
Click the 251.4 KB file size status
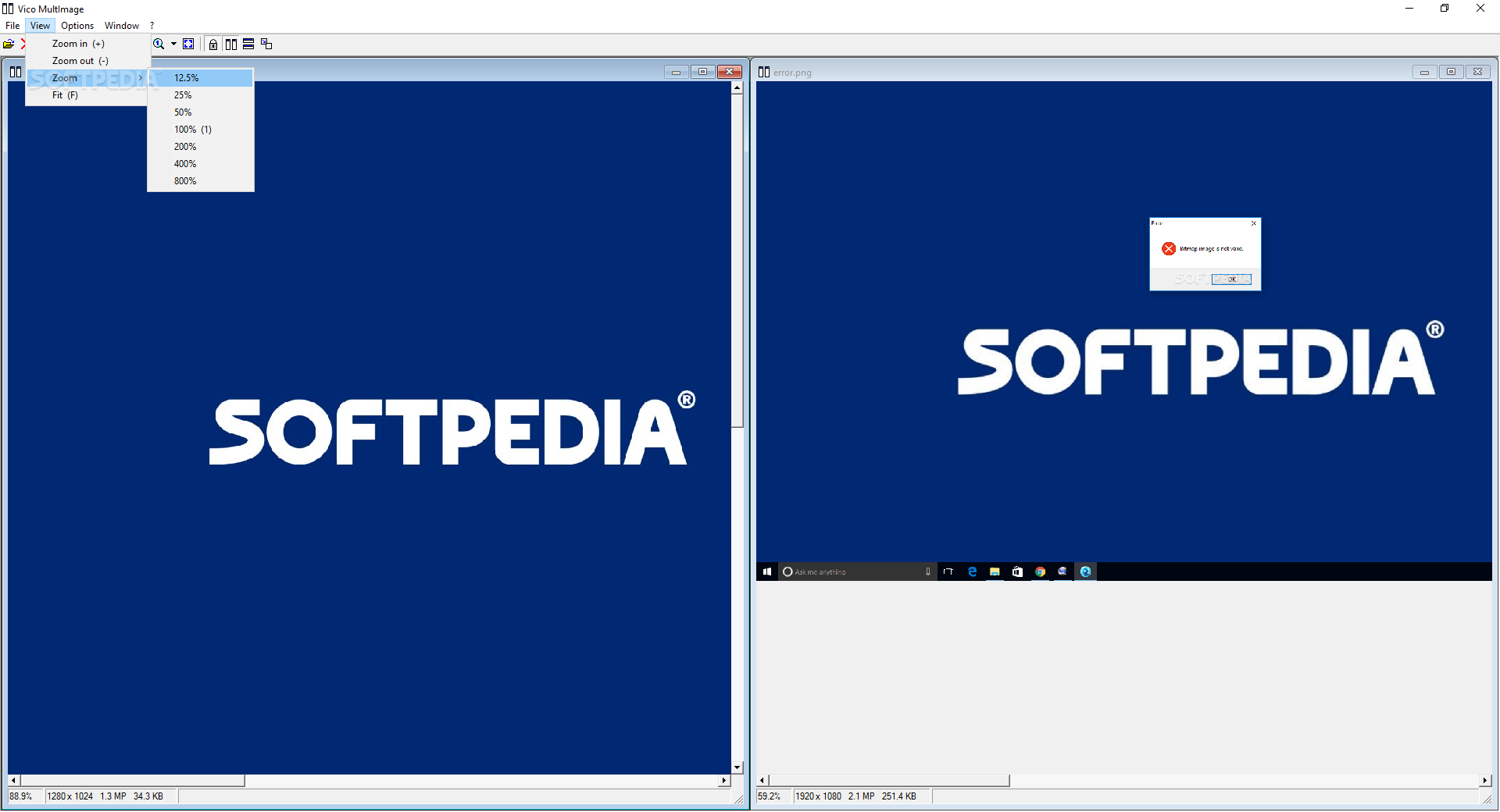[x=899, y=796]
